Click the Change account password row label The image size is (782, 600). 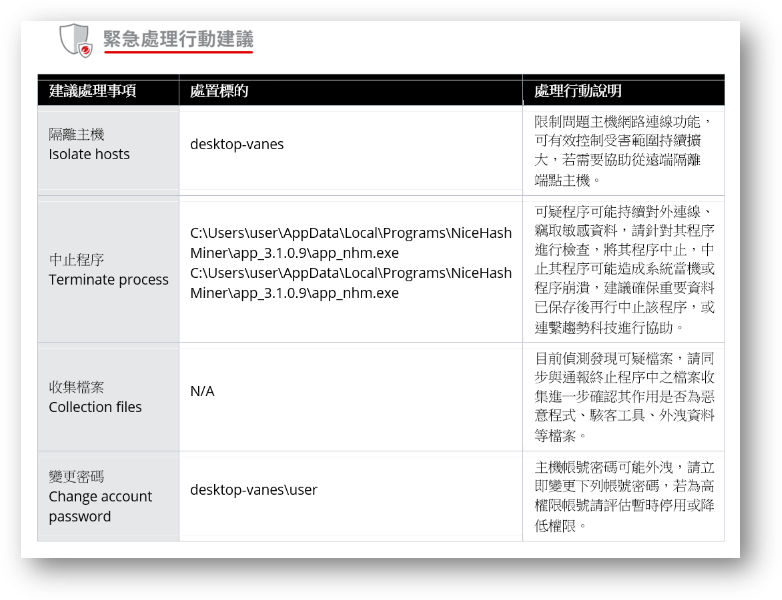[x=100, y=496]
